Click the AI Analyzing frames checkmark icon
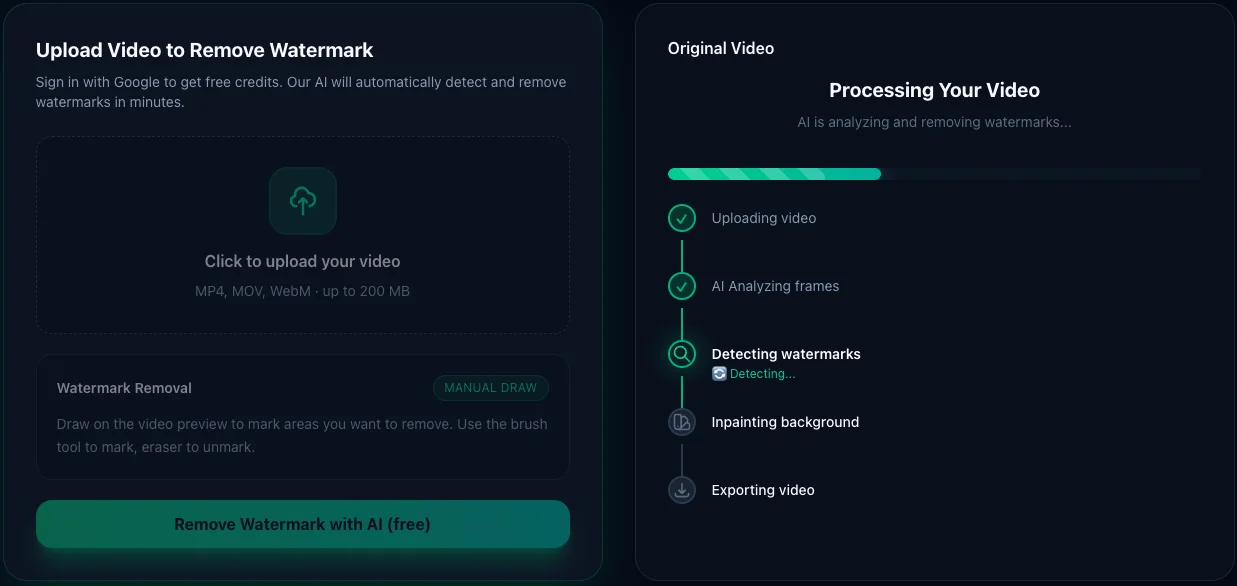 pyautogui.click(x=681, y=286)
